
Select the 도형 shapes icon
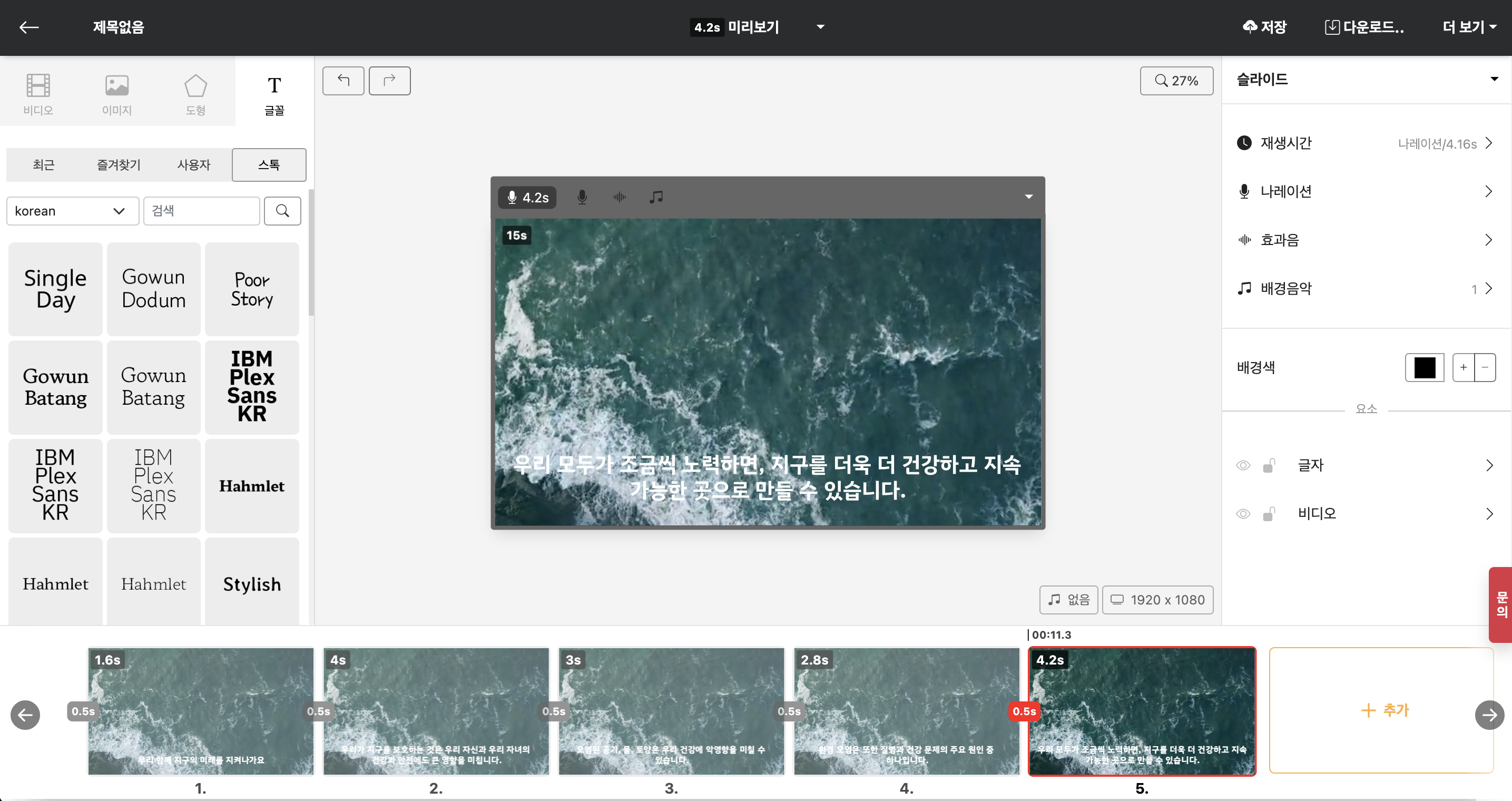click(x=195, y=93)
